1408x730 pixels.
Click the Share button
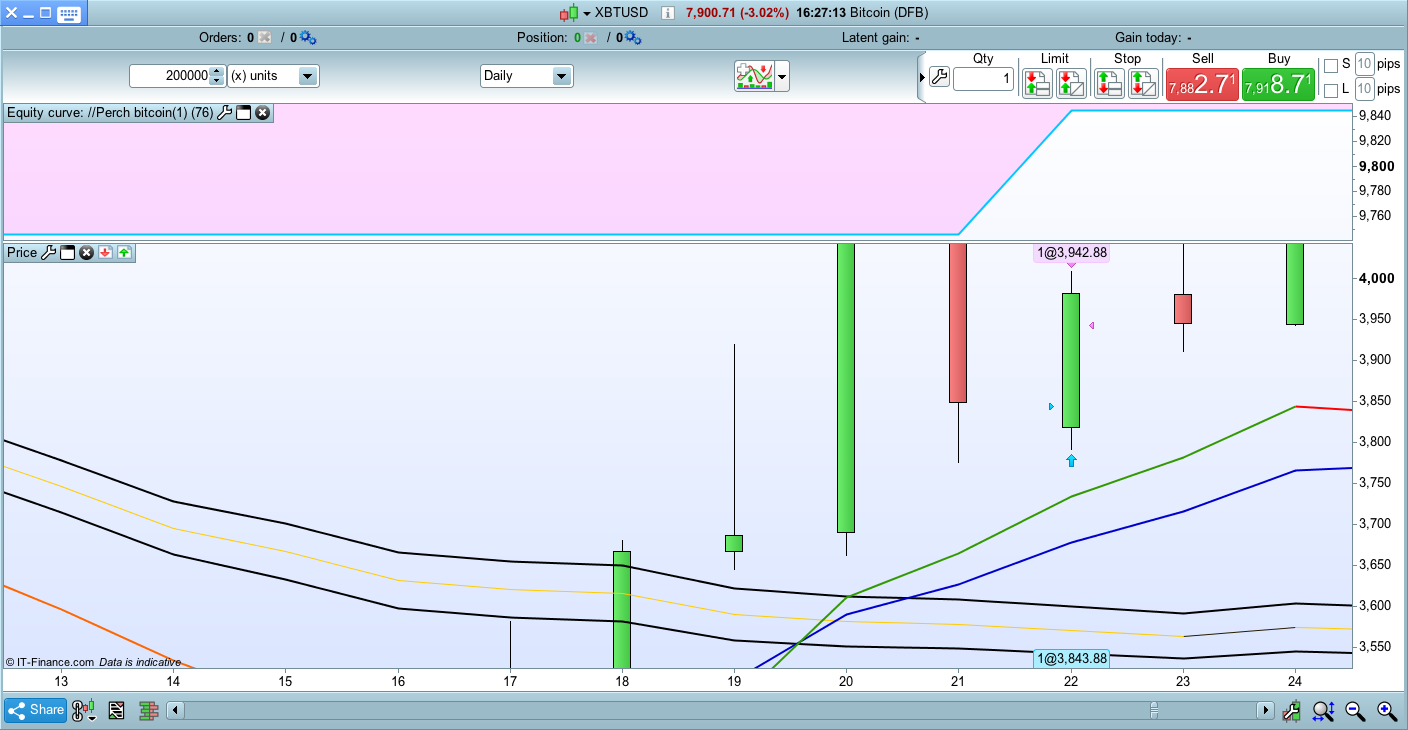pyautogui.click(x=36, y=711)
